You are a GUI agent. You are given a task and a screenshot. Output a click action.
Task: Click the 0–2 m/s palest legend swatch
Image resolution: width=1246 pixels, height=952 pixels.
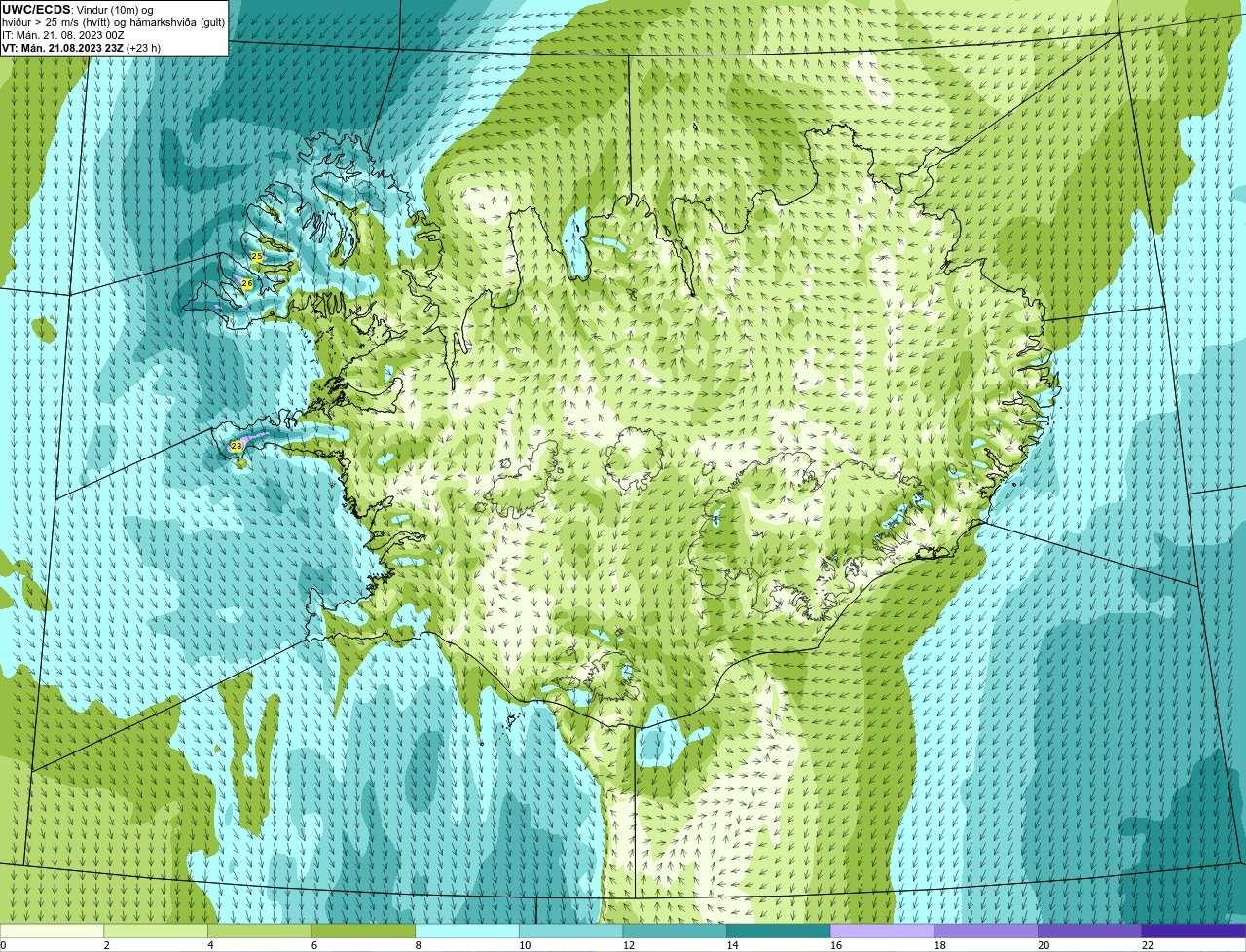[x=52, y=932]
